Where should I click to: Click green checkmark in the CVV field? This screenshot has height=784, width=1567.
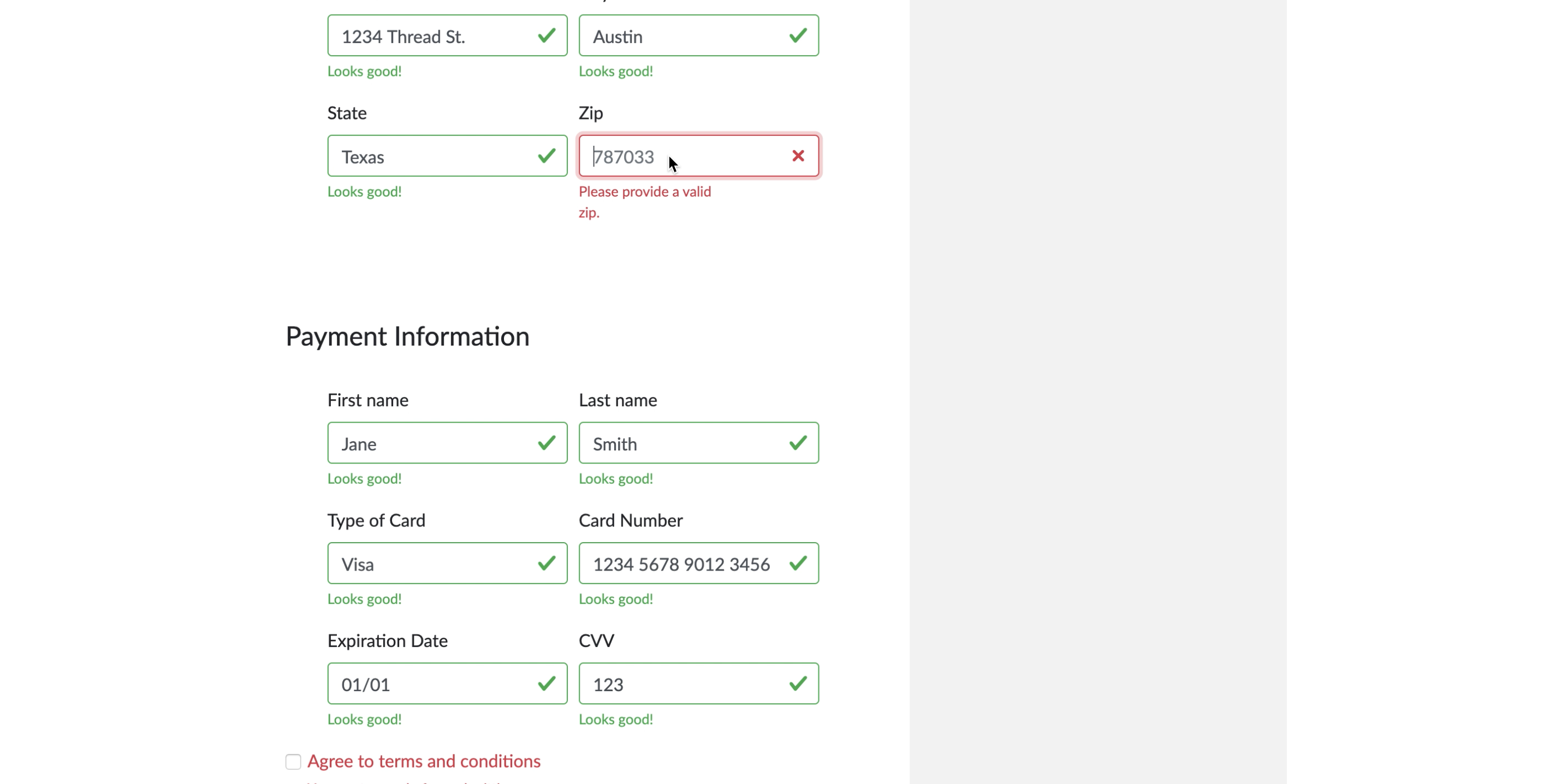click(x=798, y=684)
